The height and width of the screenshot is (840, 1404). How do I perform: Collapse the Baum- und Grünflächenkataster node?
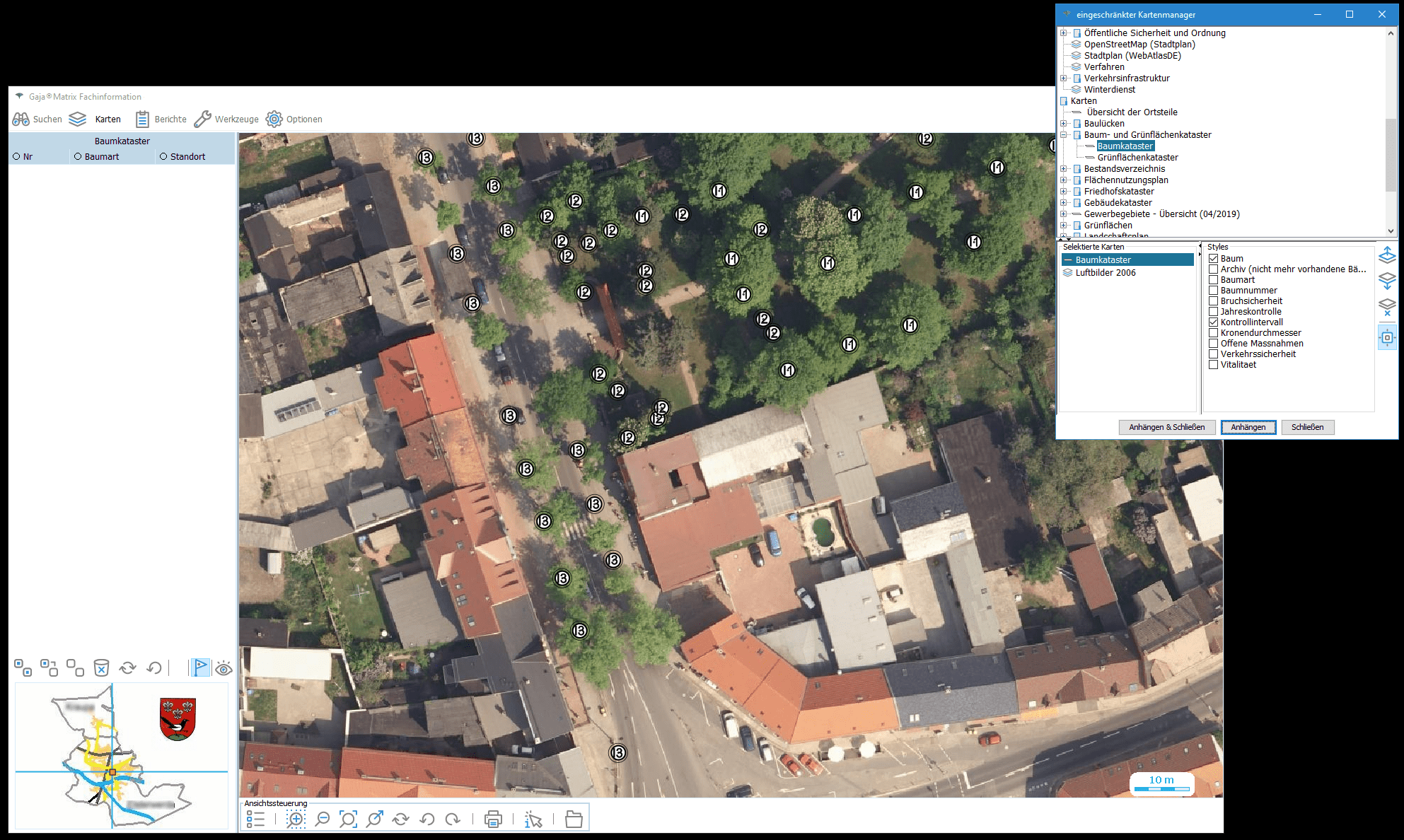coord(1063,135)
